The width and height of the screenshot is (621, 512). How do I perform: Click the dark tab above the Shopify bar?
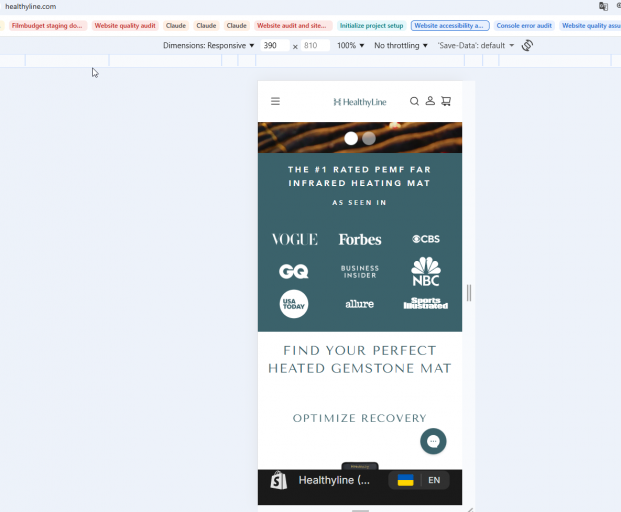pos(360,466)
